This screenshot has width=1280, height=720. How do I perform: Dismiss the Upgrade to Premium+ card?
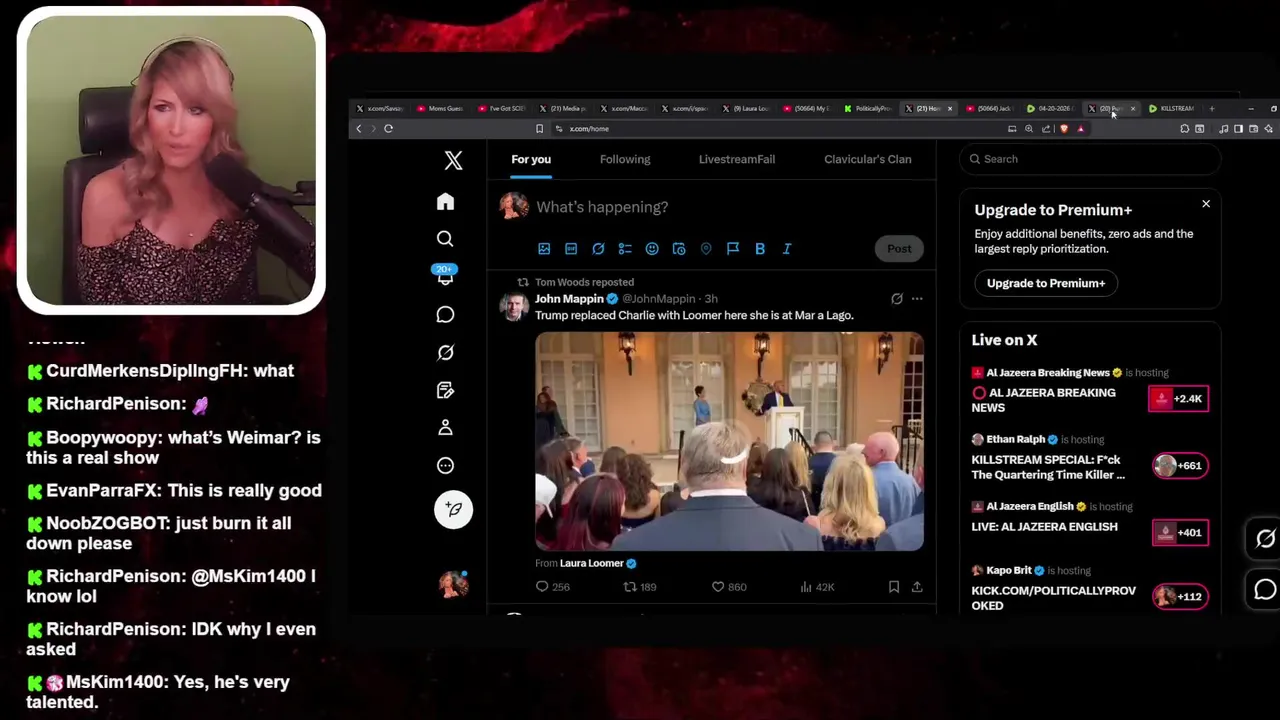(1206, 204)
